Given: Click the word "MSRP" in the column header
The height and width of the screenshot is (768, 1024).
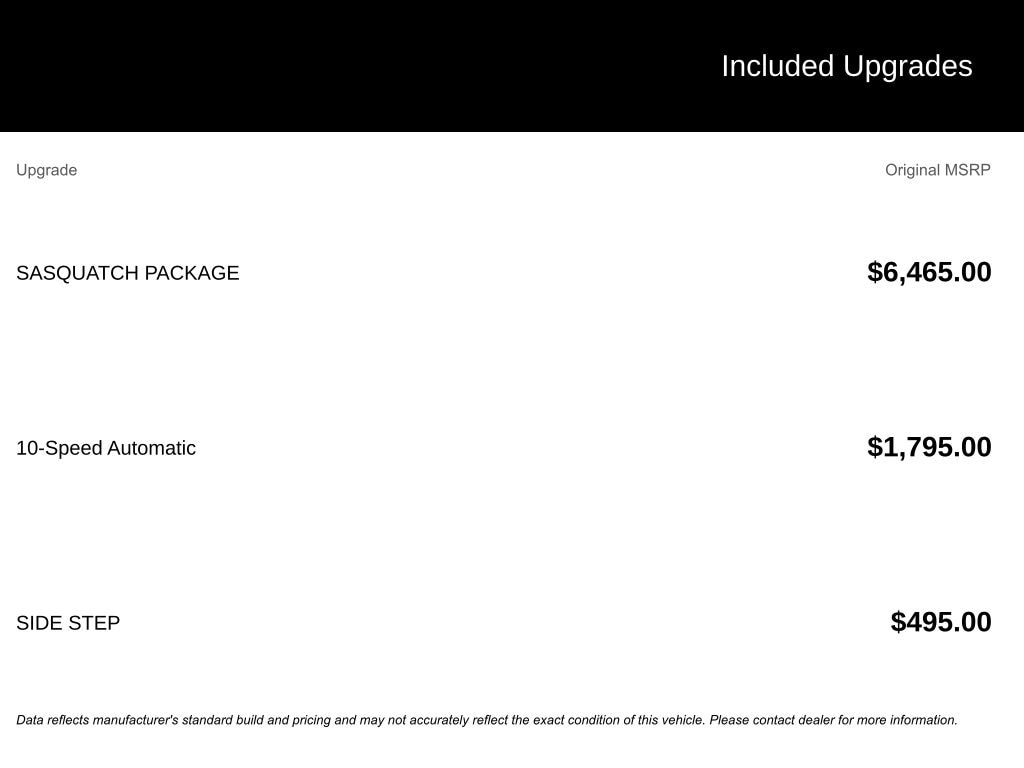Looking at the screenshot, I should 968,170.
